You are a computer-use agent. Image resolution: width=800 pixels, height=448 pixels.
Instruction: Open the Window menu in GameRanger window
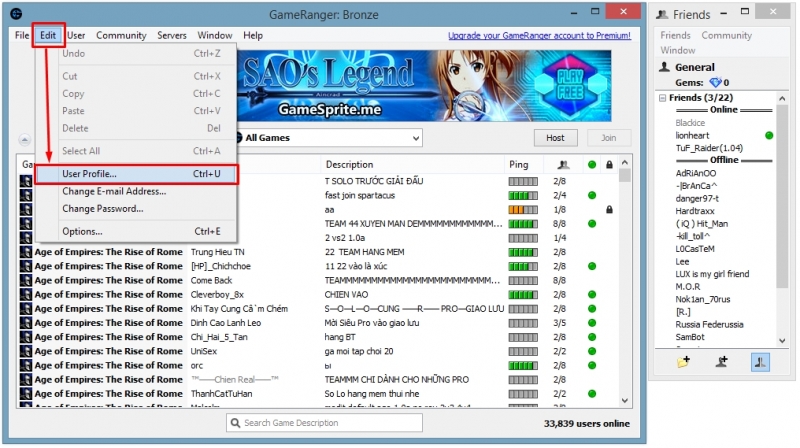point(215,35)
